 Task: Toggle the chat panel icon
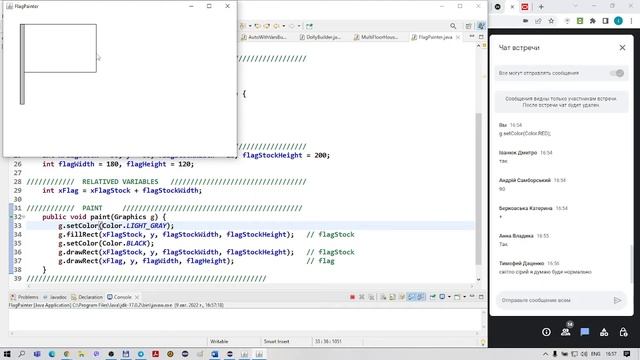(584, 332)
